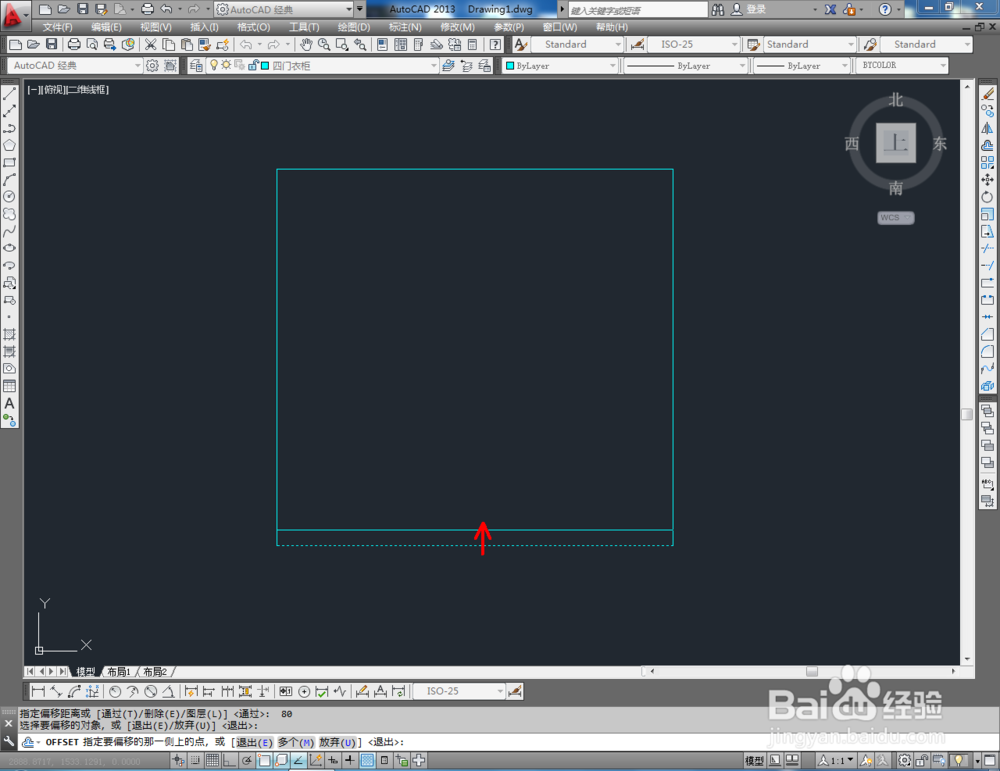Image resolution: width=1000 pixels, height=771 pixels.
Task: Choose 多个(M) option in command line
Action: [296, 742]
